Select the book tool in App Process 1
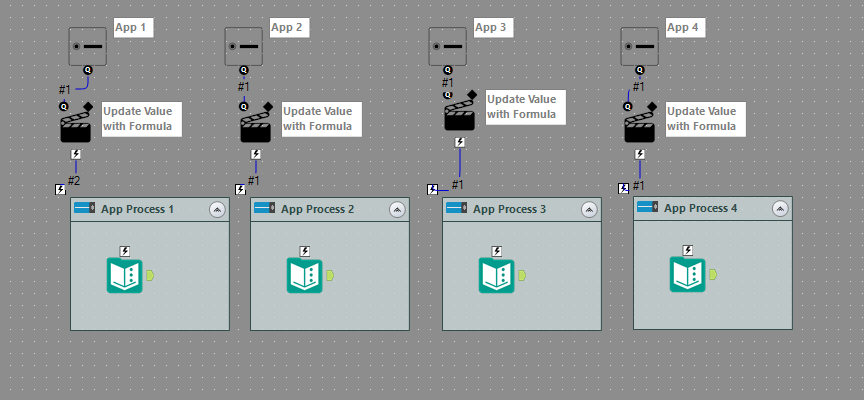Screen dimensions: 864x400 pos(125,275)
